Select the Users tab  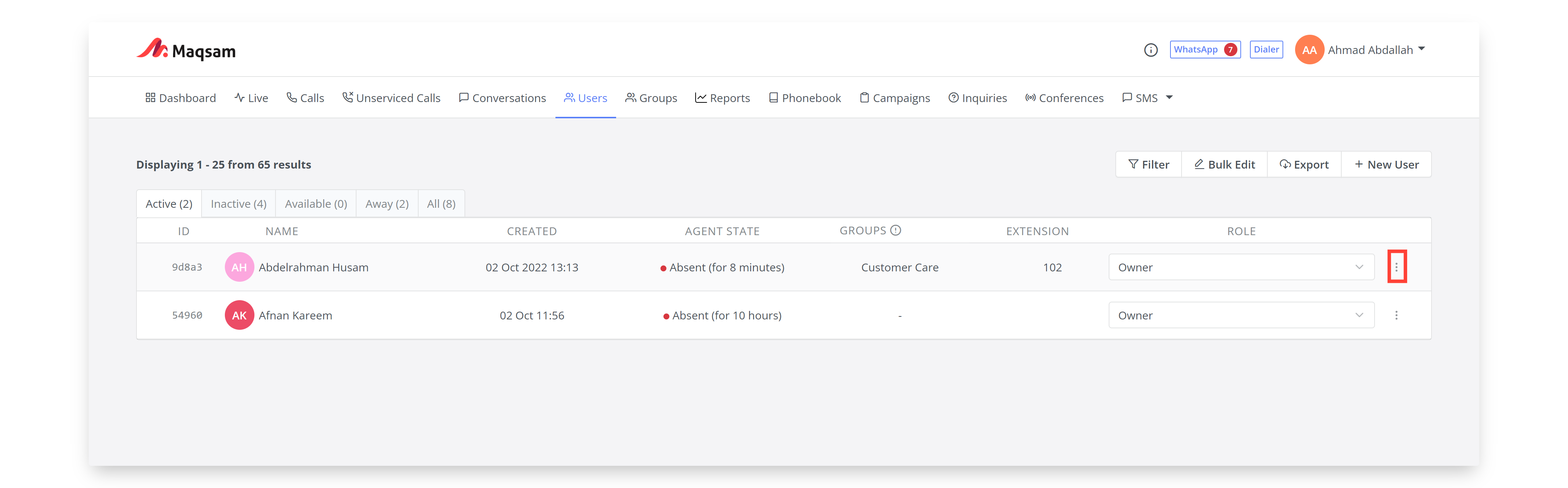click(585, 98)
